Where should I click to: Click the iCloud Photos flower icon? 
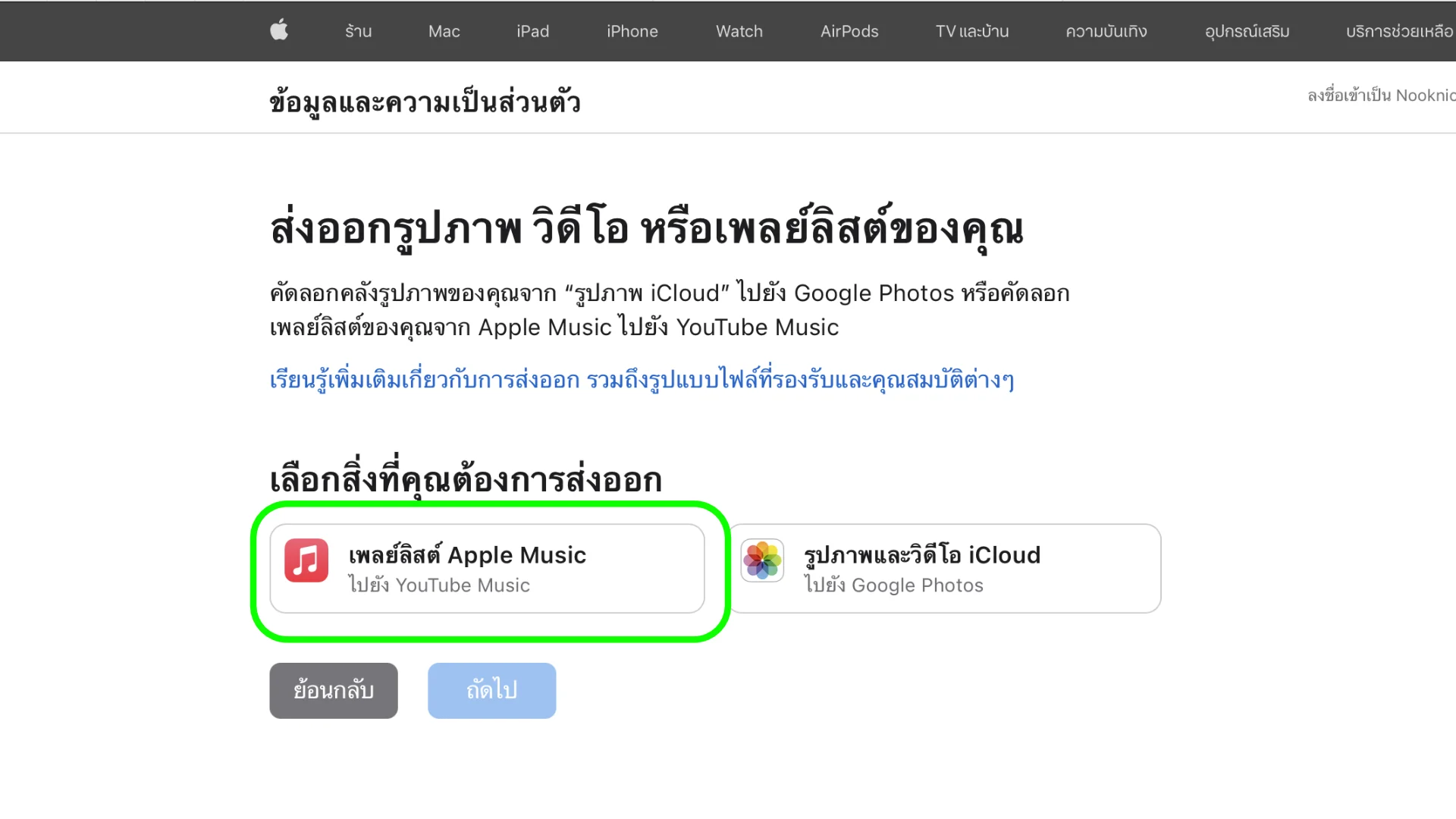[762, 560]
